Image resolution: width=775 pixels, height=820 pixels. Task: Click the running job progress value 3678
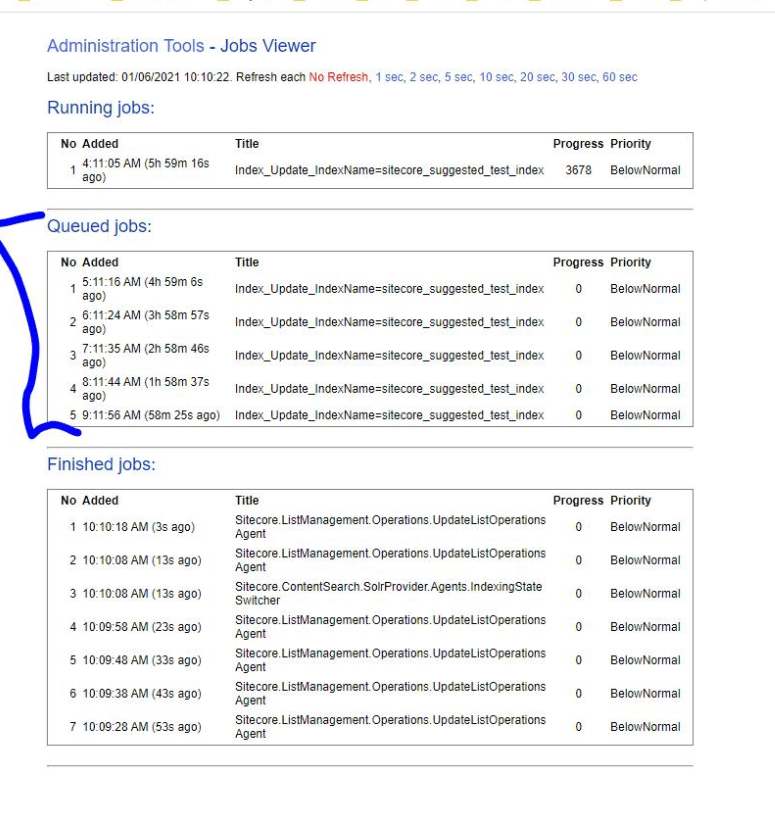coord(578,170)
